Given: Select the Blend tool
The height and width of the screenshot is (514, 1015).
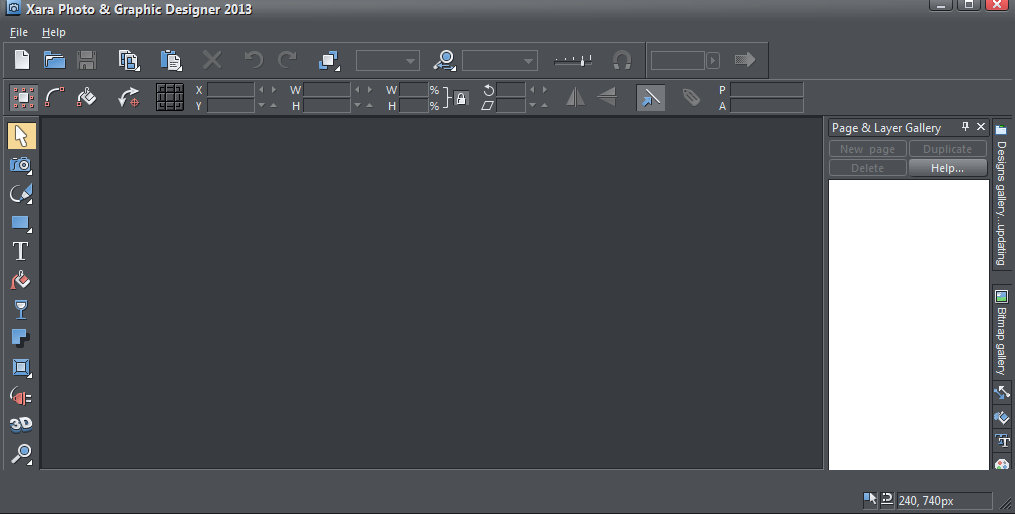Looking at the screenshot, I should pyautogui.click(x=21, y=396).
